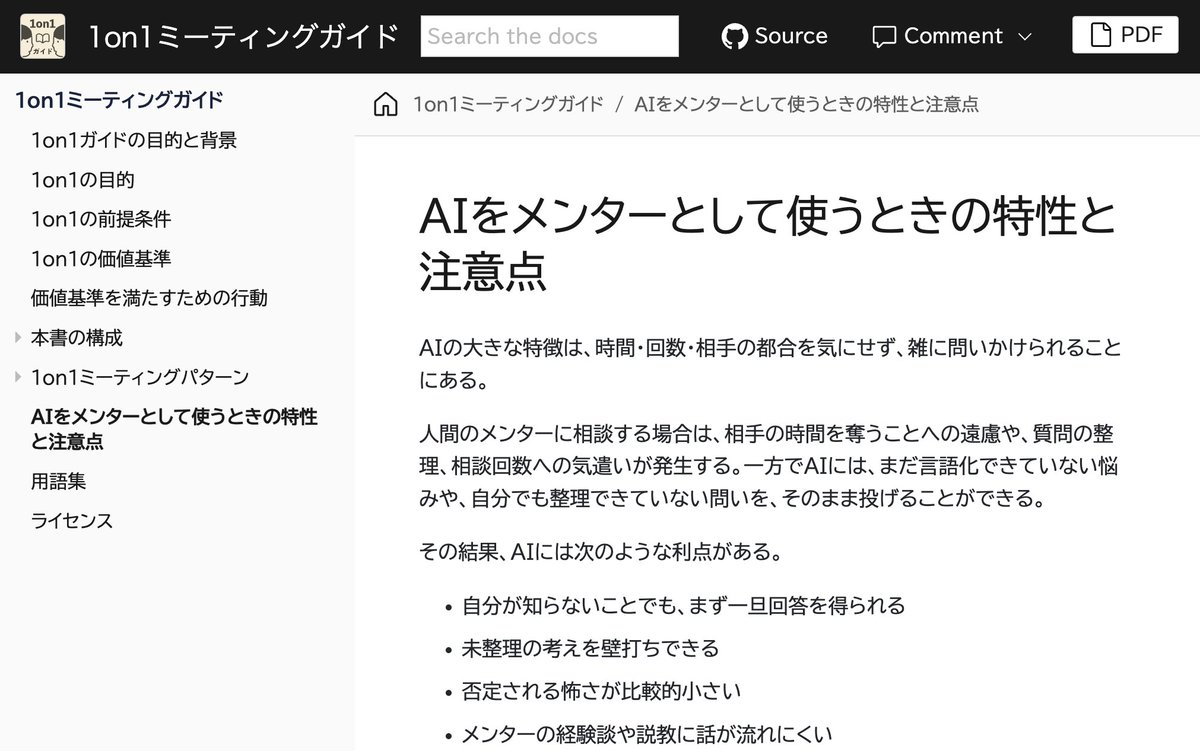
Task: Open ライセンス in sidebar
Action: click(x=72, y=521)
